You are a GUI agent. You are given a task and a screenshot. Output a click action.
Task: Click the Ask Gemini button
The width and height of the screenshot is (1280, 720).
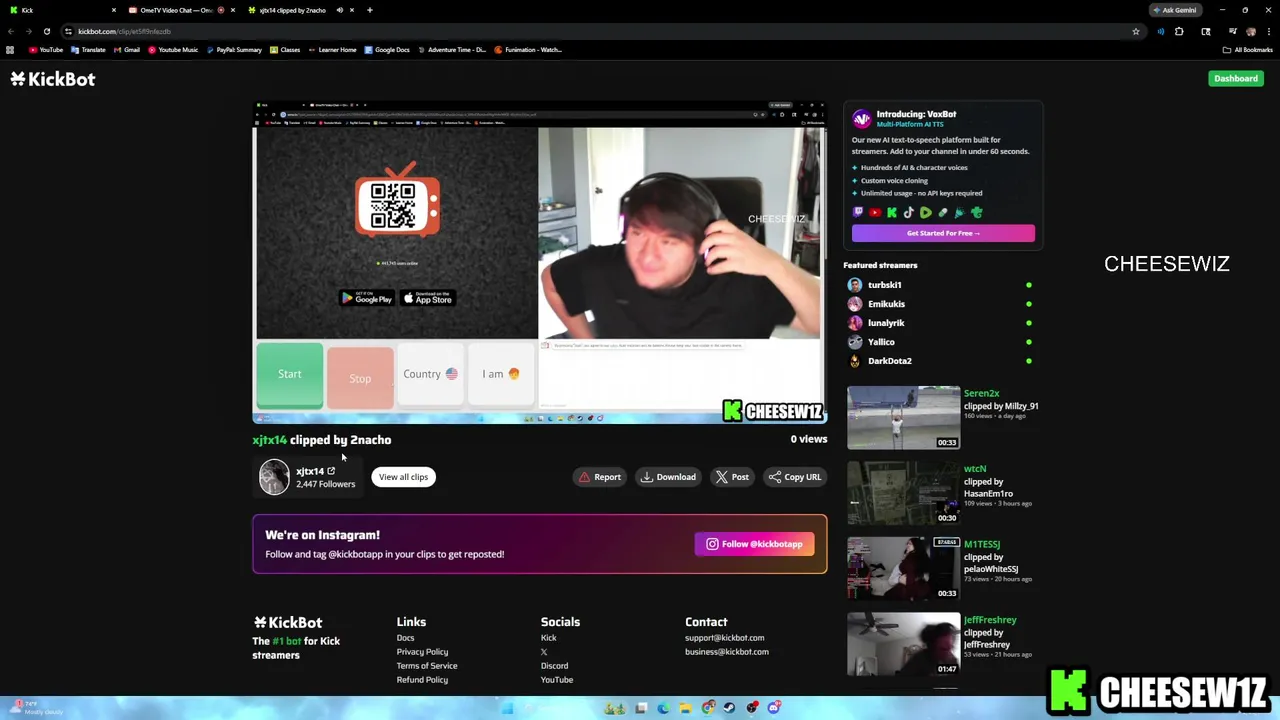click(1175, 10)
